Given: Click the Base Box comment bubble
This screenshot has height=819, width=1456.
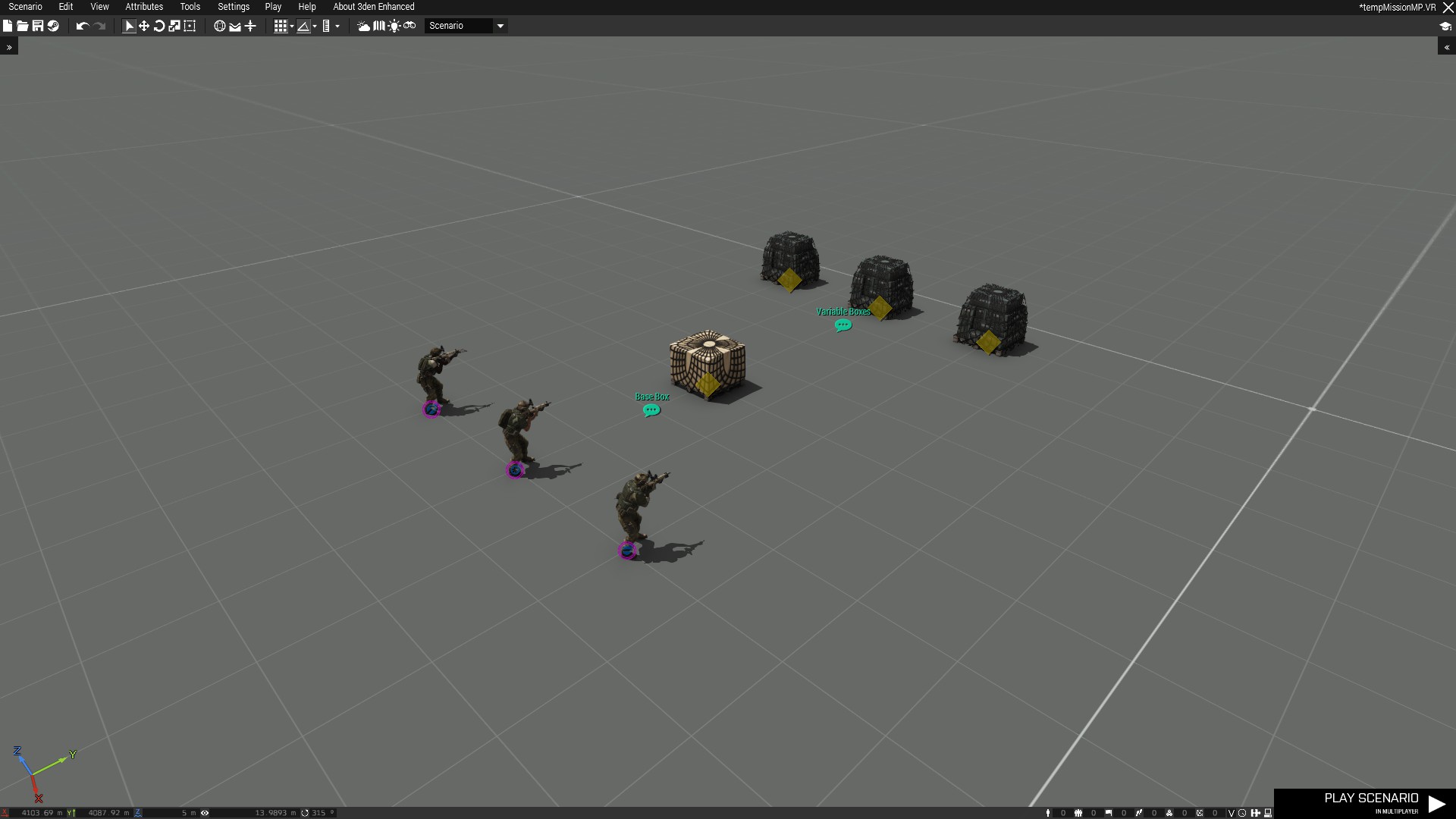Looking at the screenshot, I should 651,410.
